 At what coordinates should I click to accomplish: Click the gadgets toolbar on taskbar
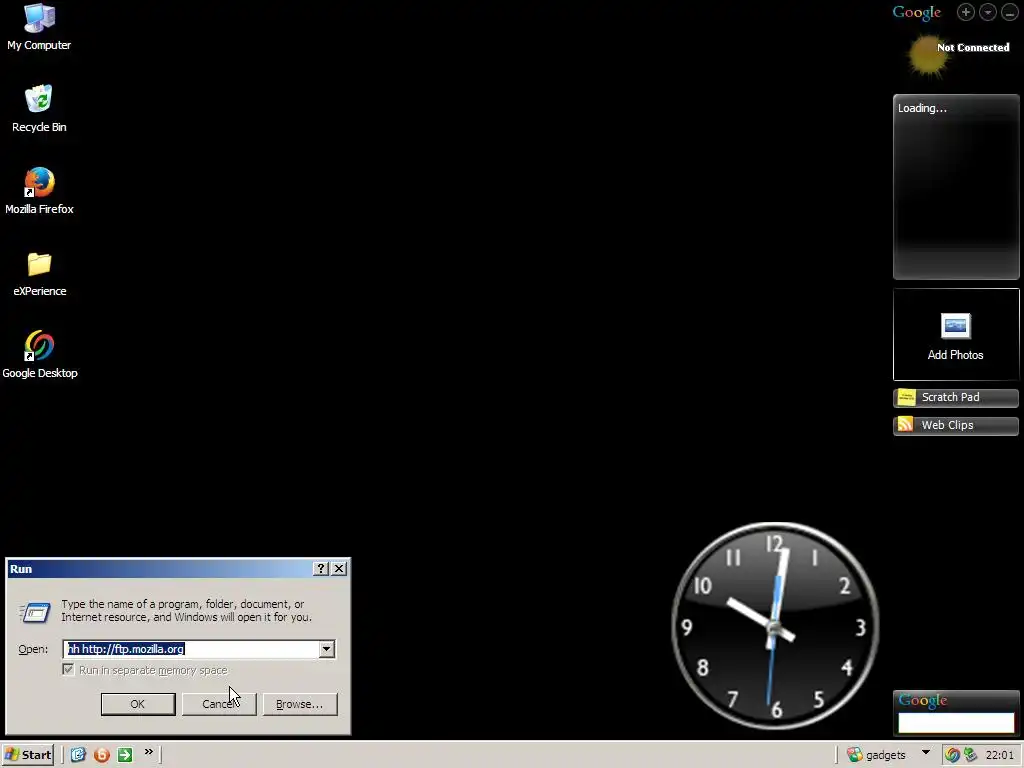876,755
